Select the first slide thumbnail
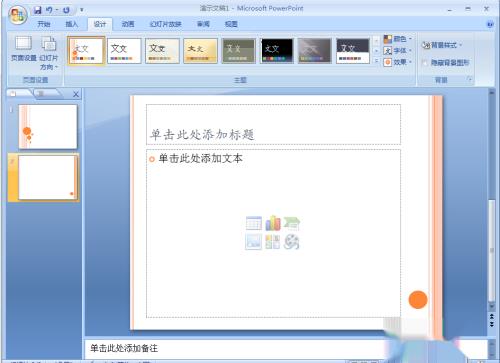This screenshot has width=500, height=363. (48, 127)
